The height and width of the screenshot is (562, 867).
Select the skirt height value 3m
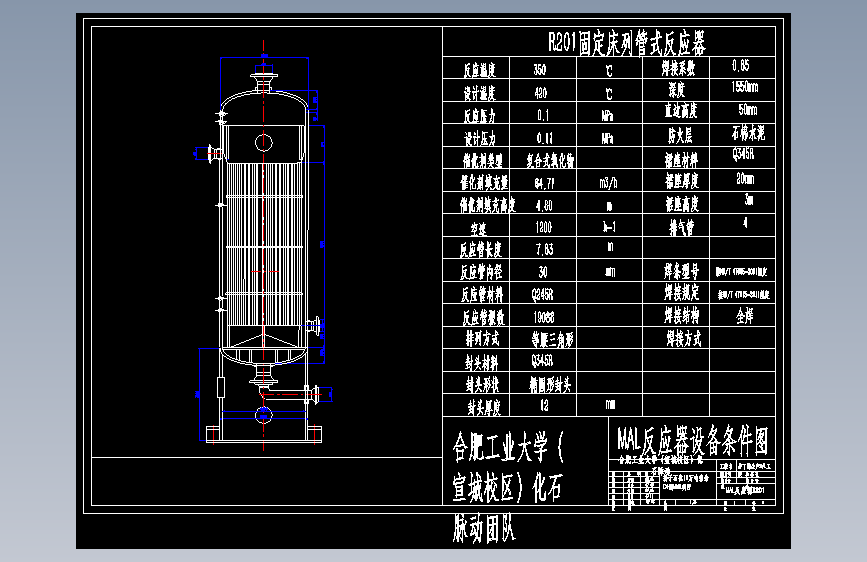(x=749, y=200)
